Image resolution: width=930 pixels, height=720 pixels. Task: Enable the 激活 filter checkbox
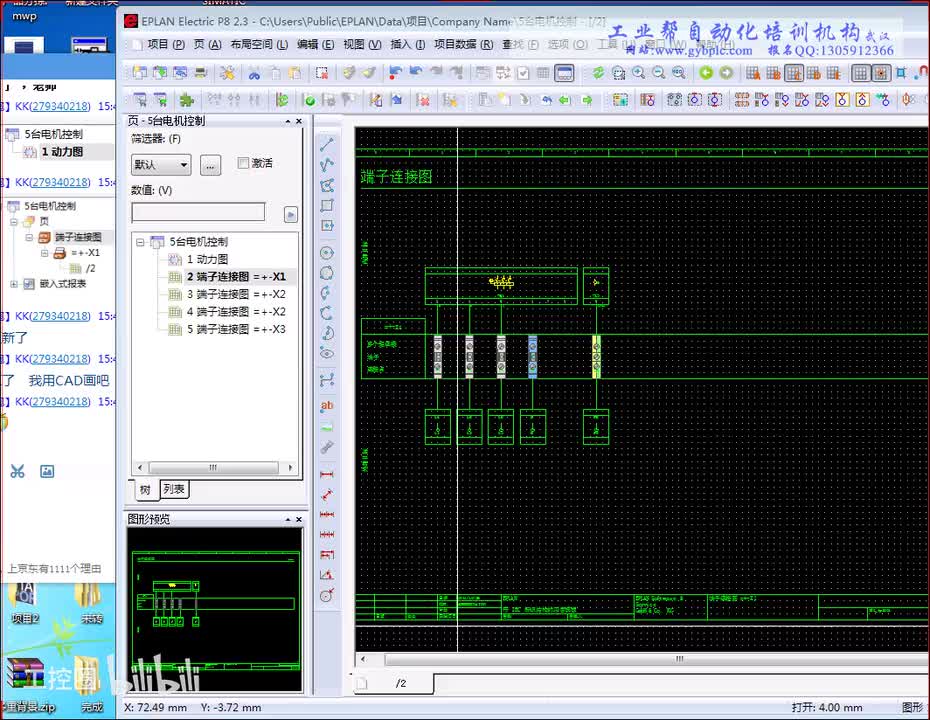pyautogui.click(x=243, y=163)
